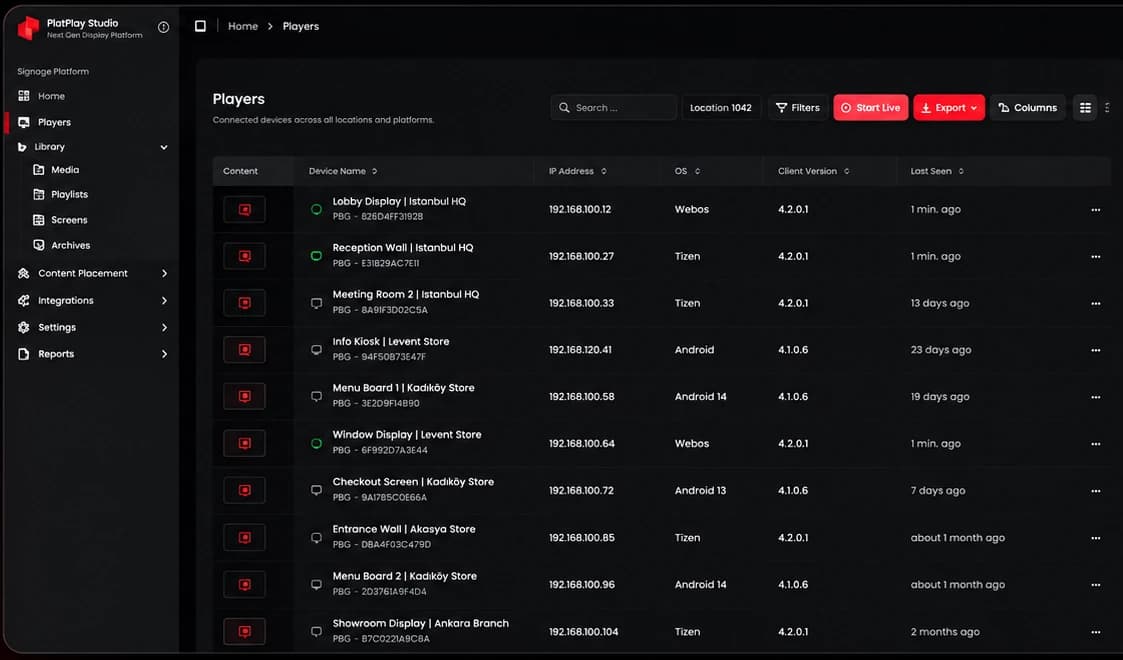
Task: Click the Start Live button
Action: (871, 107)
